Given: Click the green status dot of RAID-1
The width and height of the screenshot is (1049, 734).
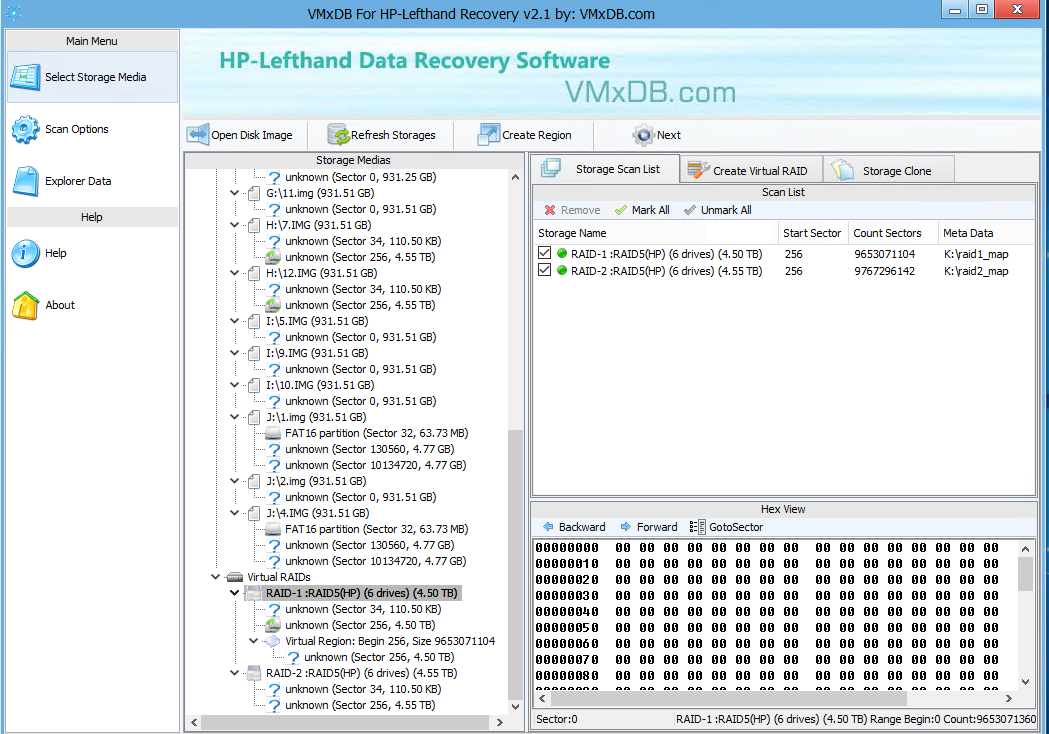Looking at the screenshot, I should pyautogui.click(x=562, y=254).
